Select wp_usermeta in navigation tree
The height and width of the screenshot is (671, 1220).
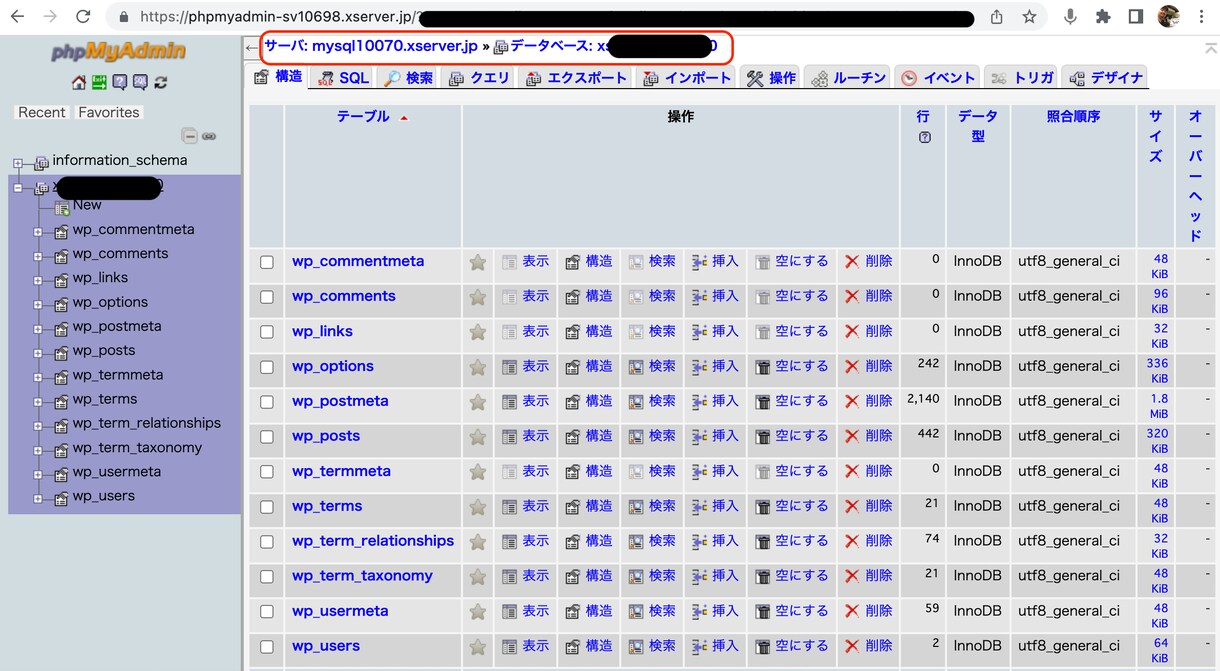(x=116, y=472)
